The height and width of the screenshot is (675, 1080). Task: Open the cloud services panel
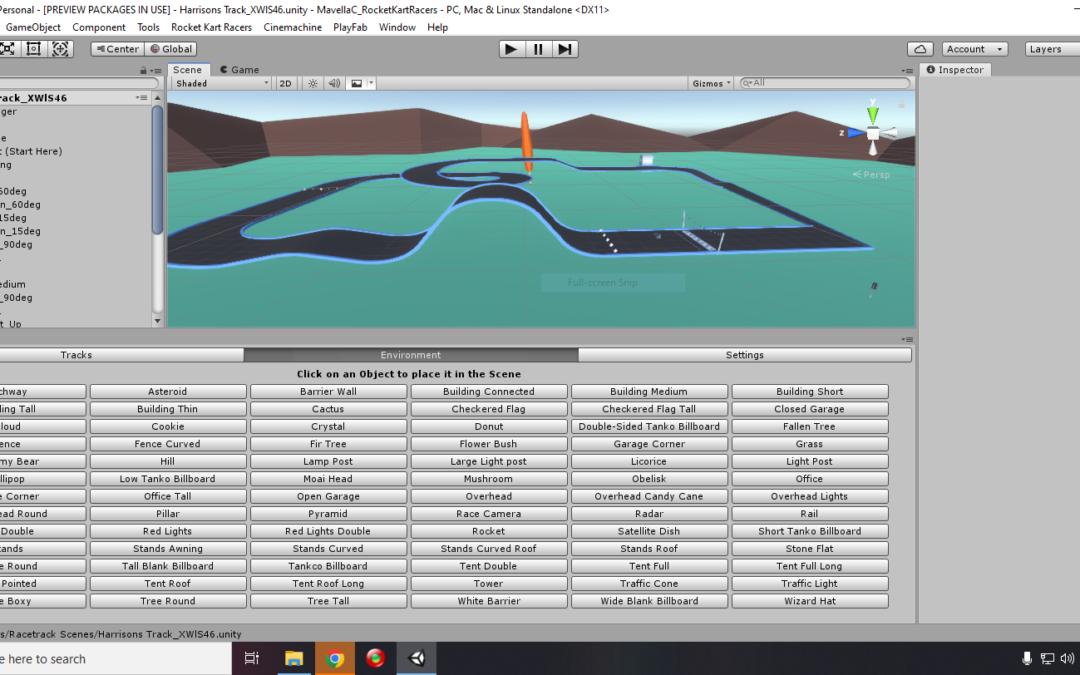[x=920, y=49]
